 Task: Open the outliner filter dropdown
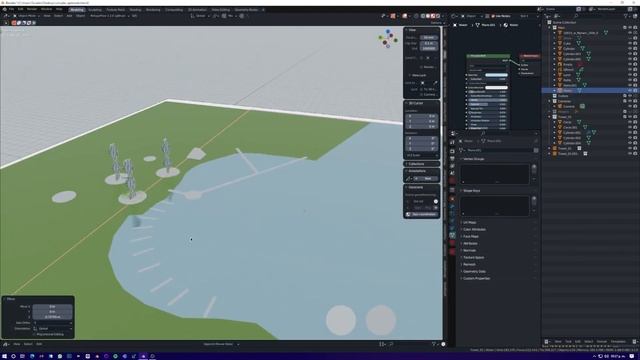coord(627,16)
